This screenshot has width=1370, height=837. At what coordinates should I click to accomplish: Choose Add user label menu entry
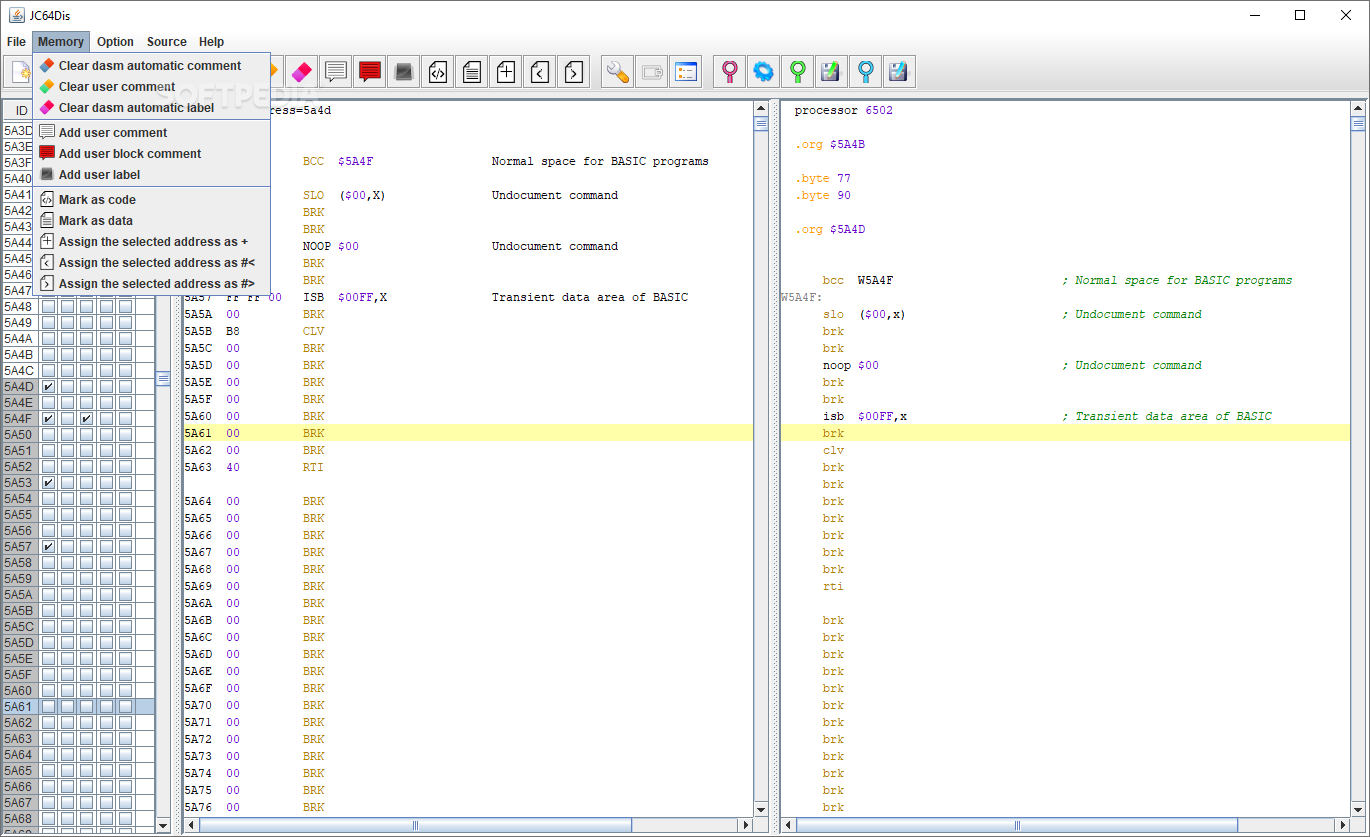coord(152,175)
